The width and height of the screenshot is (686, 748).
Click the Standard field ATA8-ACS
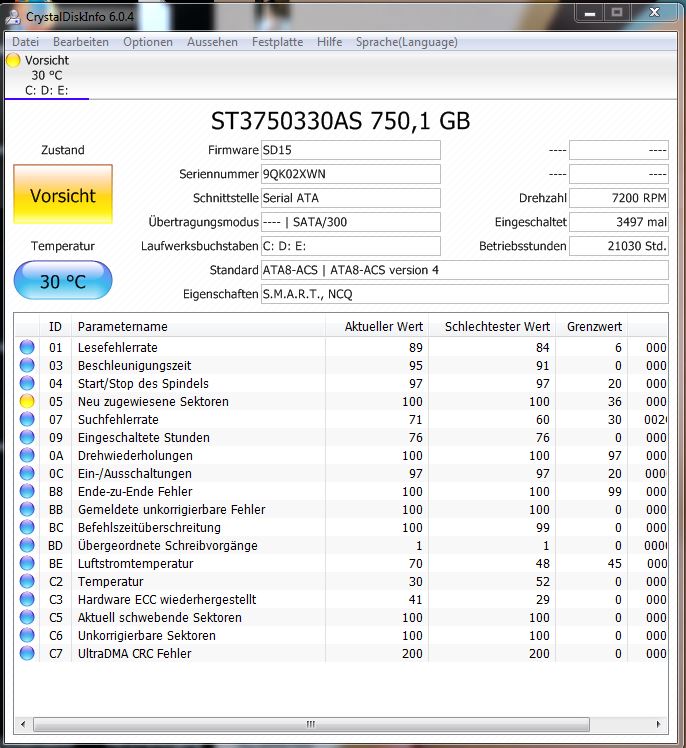click(x=465, y=270)
